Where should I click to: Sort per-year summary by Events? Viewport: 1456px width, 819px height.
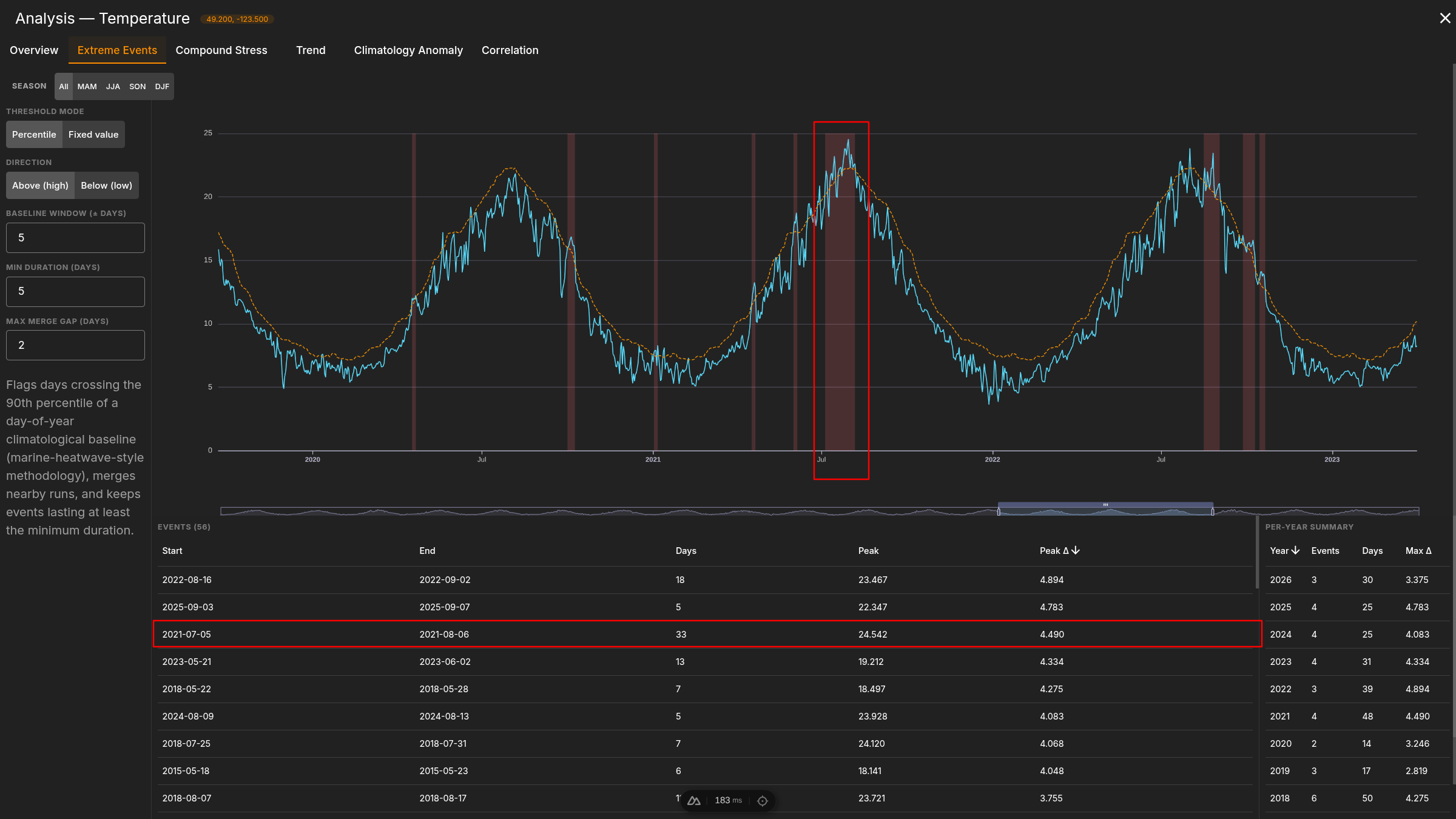click(x=1325, y=551)
